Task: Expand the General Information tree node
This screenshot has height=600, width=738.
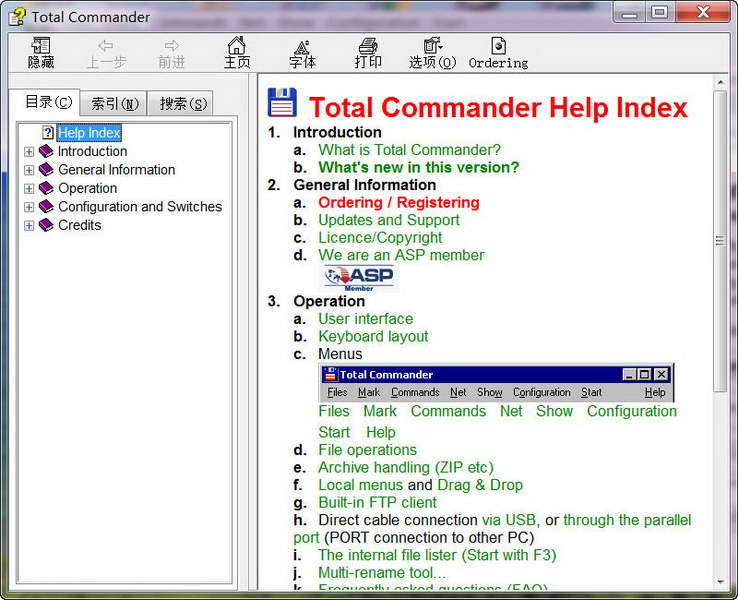Action: click(29, 170)
